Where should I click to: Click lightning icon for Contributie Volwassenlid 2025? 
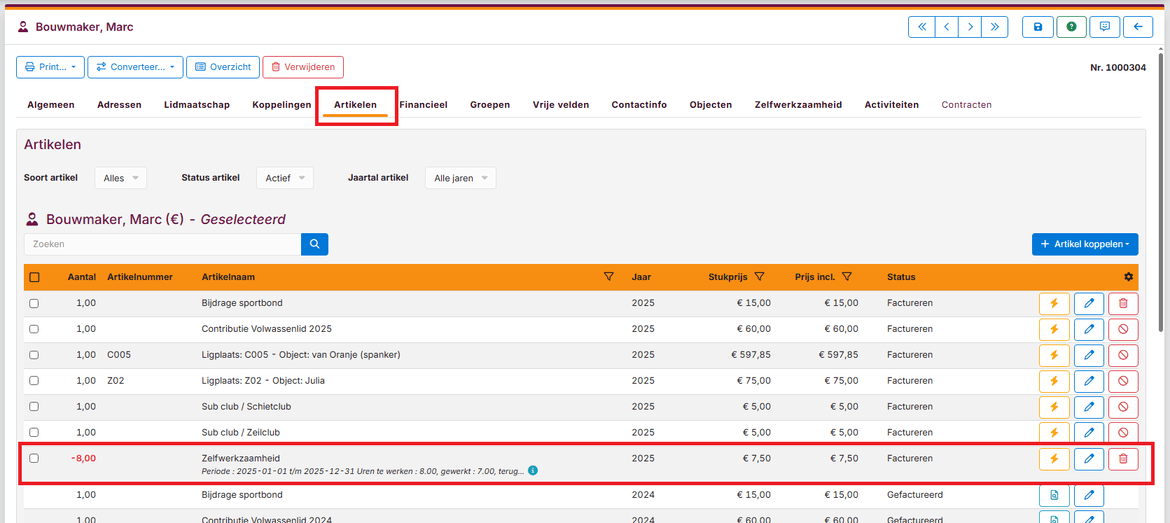pyautogui.click(x=1054, y=329)
